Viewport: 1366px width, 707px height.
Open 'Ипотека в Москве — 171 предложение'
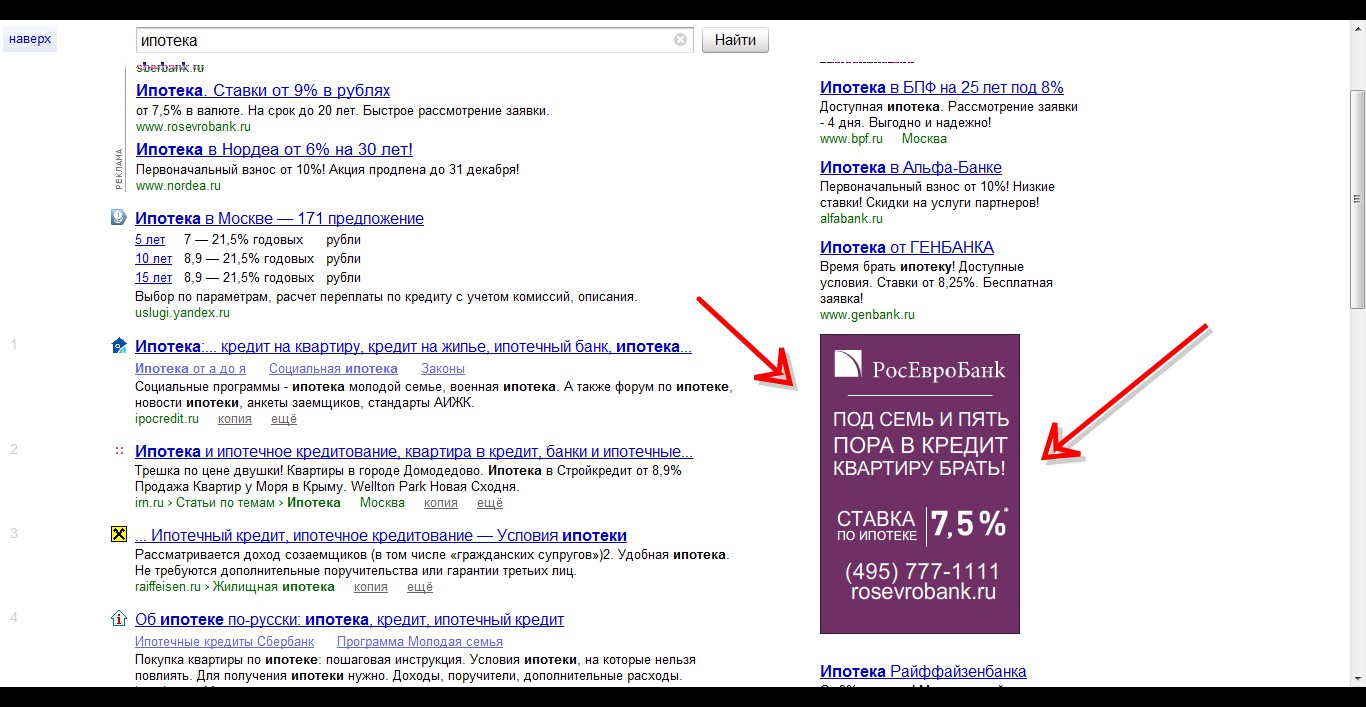[x=279, y=218]
